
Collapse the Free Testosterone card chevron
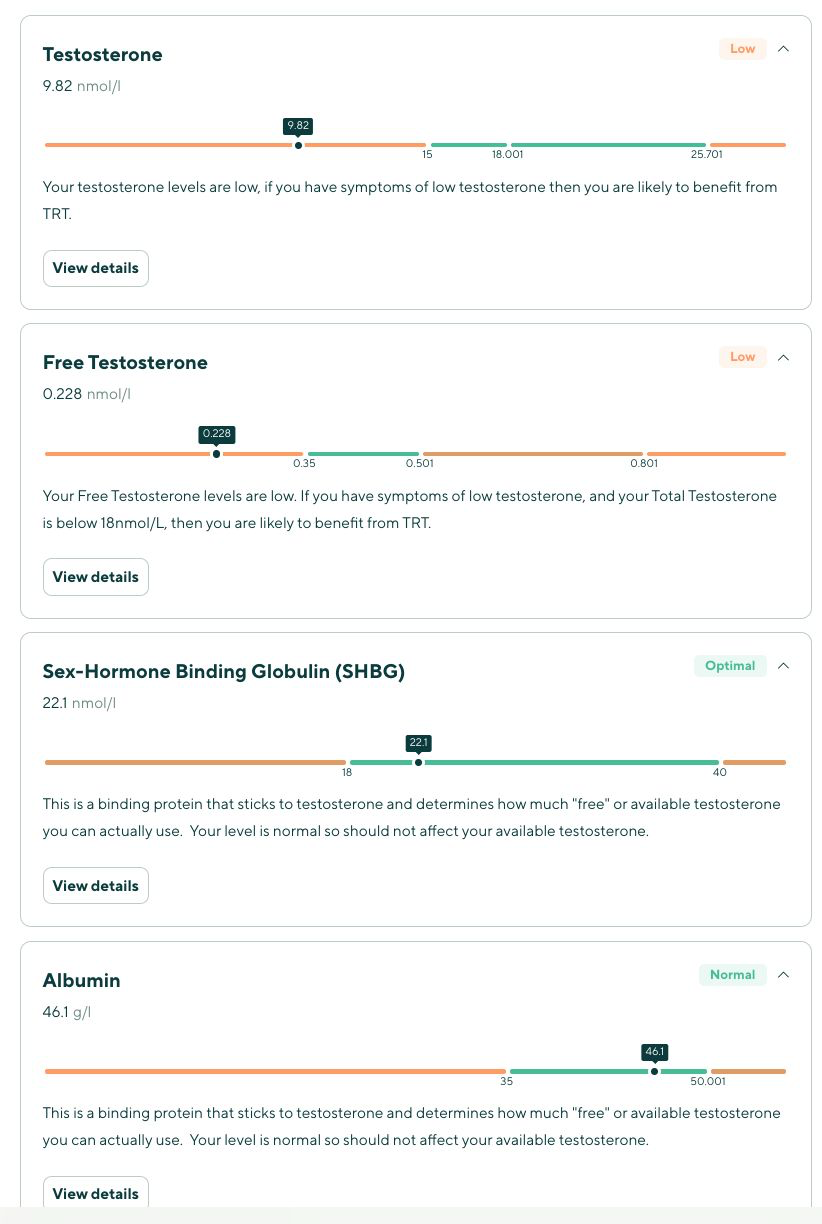(783, 357)
